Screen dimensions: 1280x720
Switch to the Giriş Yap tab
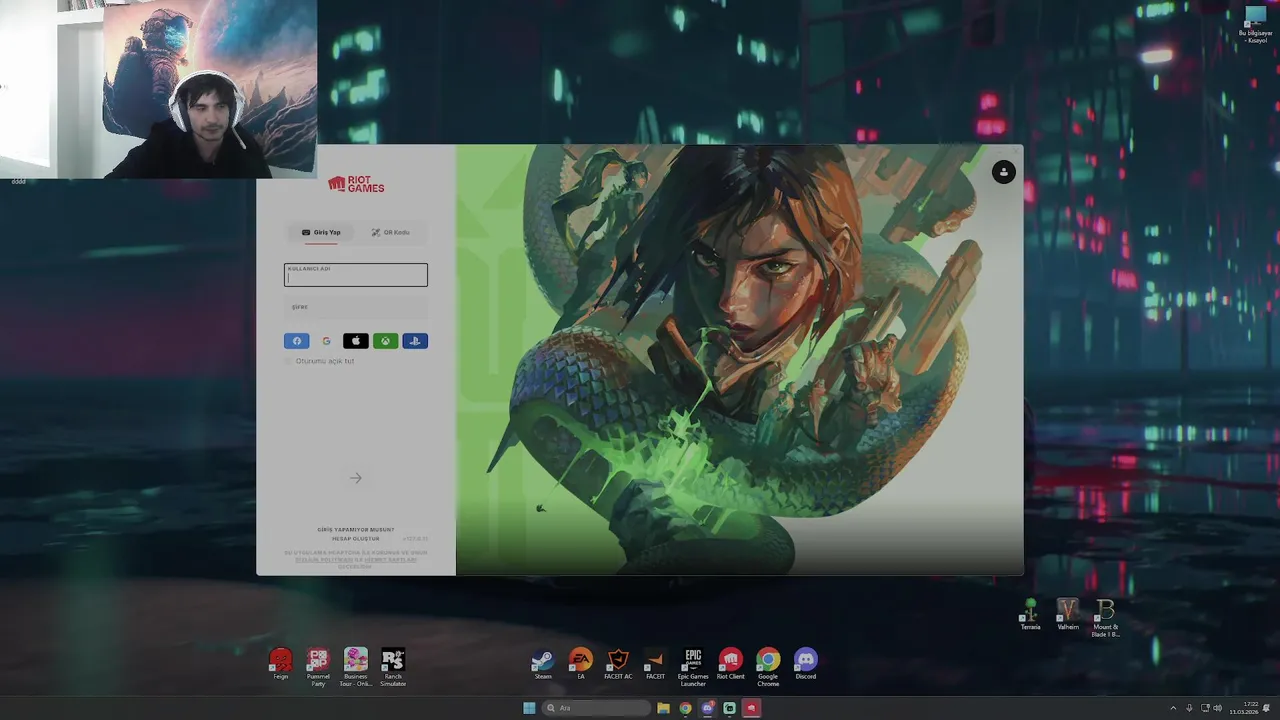click(321, 232)
